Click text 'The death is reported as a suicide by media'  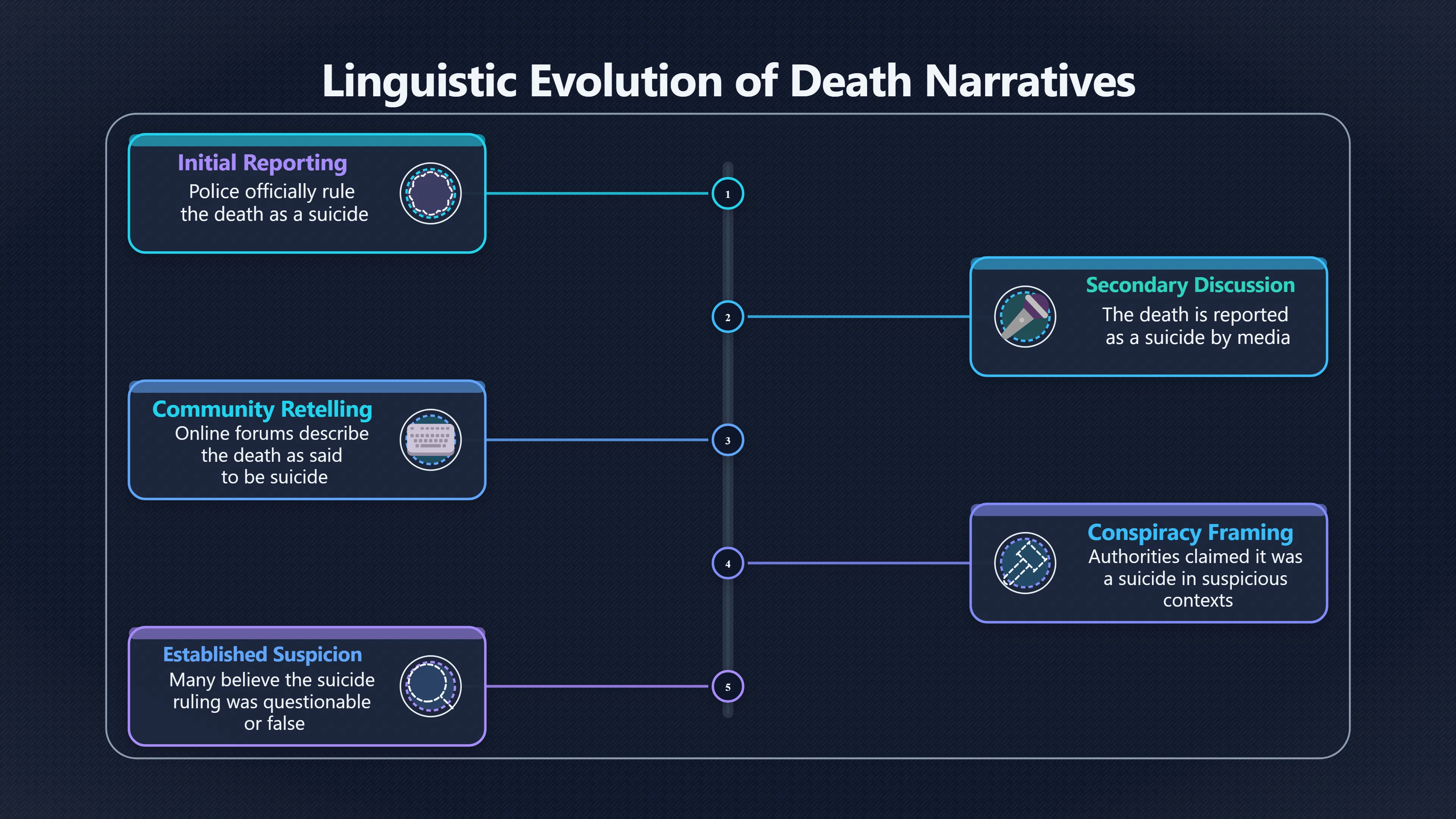(x=1197, y=326)
